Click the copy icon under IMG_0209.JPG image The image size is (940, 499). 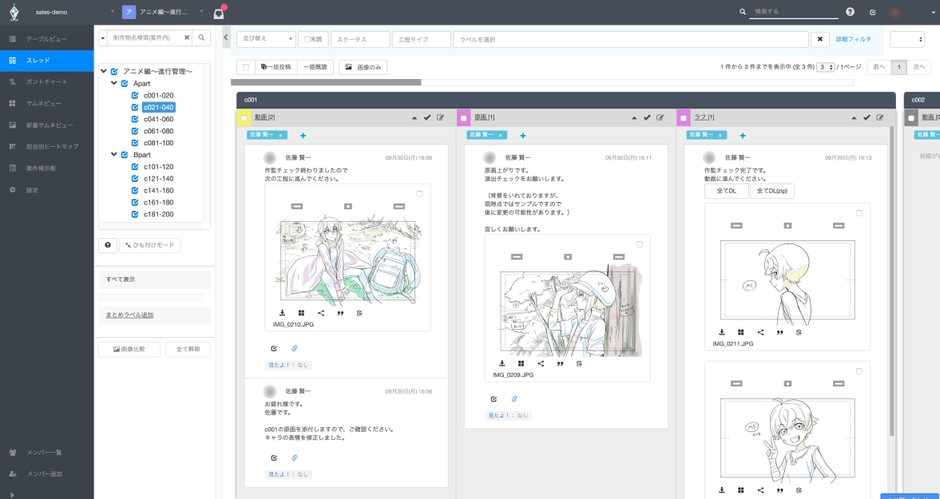[579, 363]
